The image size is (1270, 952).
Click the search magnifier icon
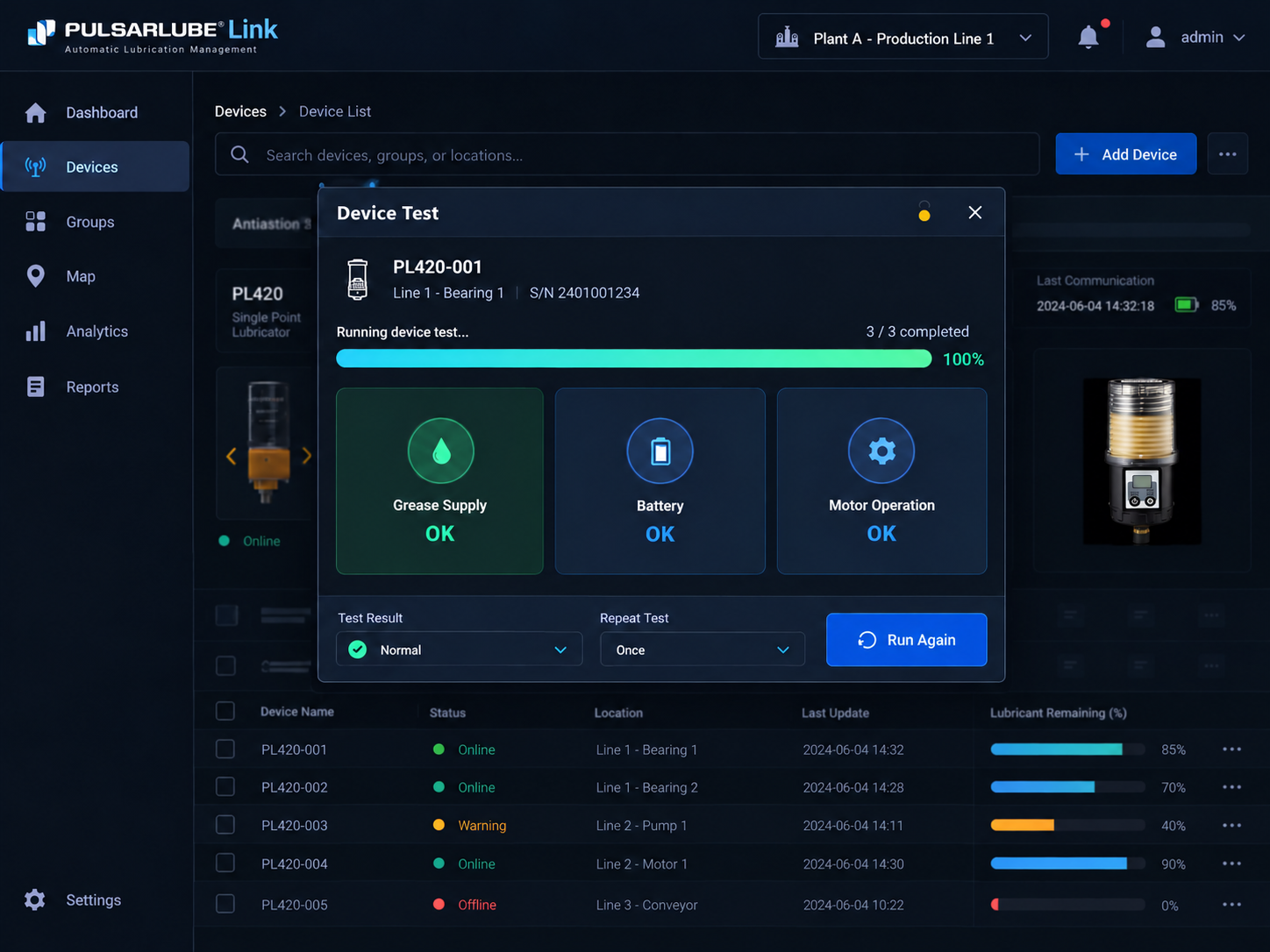pos(239,155)
